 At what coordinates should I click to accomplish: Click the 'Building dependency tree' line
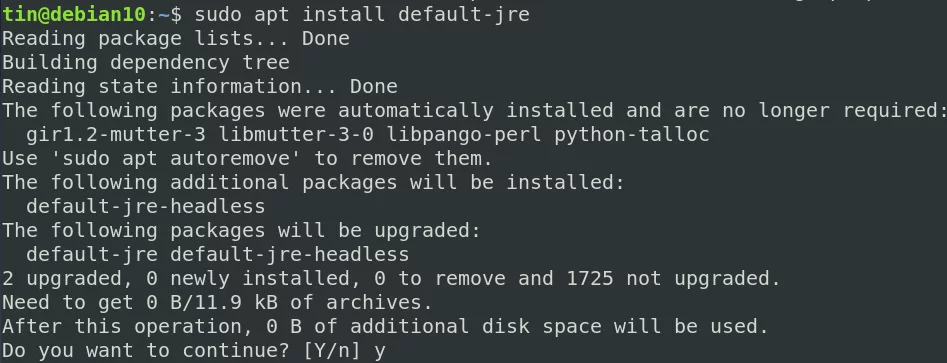[146, 62]
